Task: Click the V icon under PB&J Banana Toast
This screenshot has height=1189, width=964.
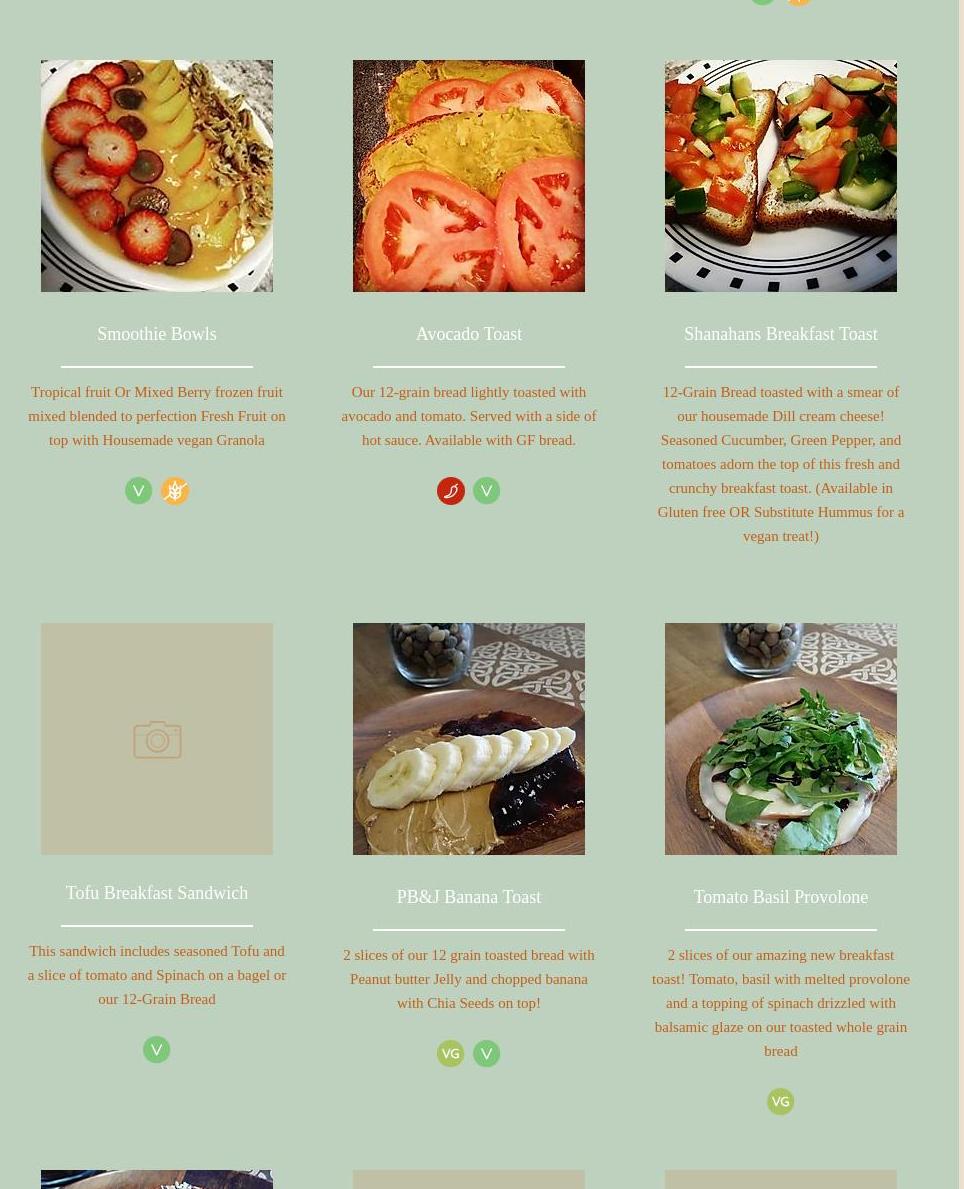Action: coord(486,1053)
